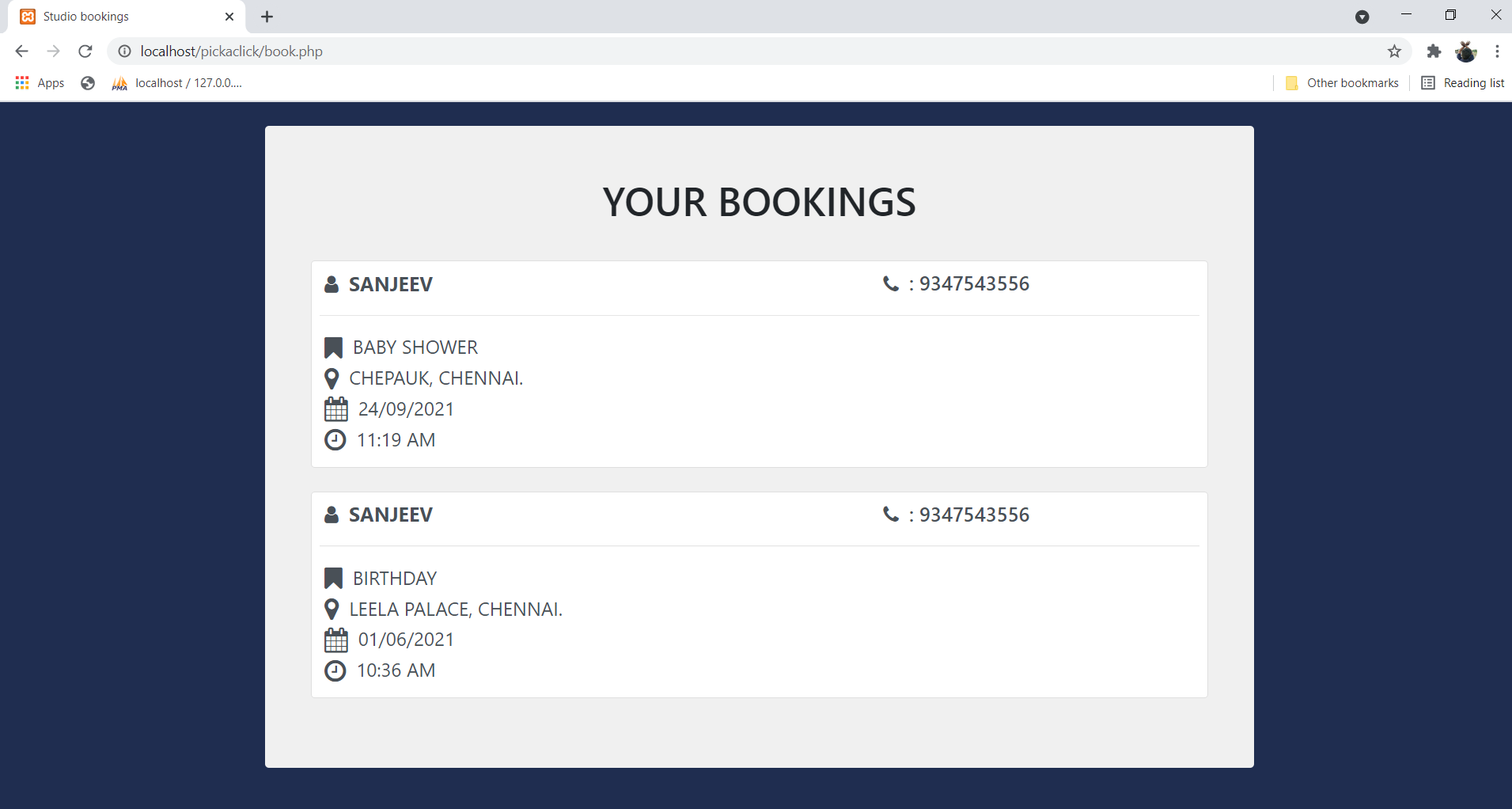Select the ribbon icon beside BIRTHDAY
Viewport: 1512px width, 809px height.
332,578
